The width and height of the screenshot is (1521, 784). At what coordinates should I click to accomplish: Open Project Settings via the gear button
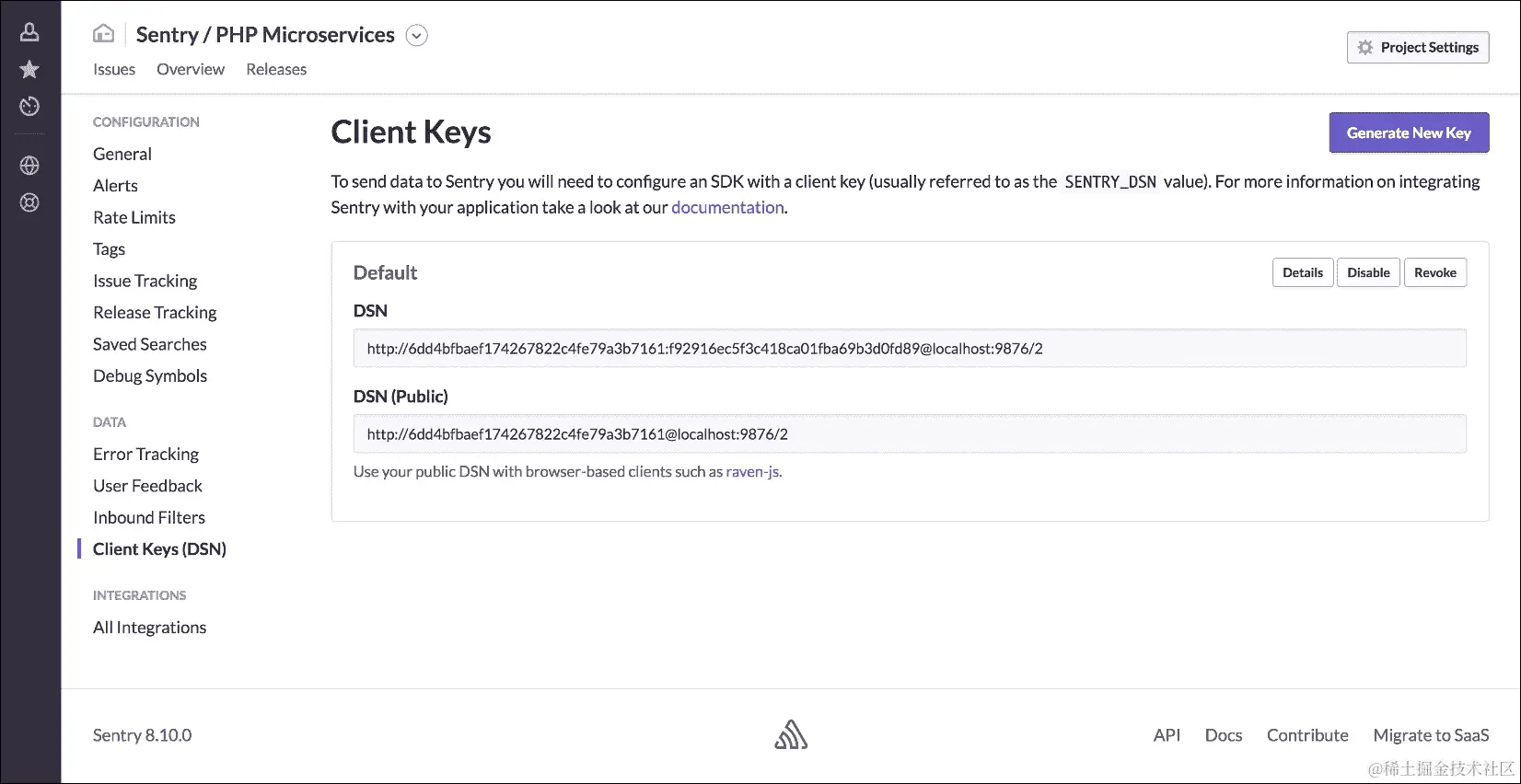tap(1418, 48)
